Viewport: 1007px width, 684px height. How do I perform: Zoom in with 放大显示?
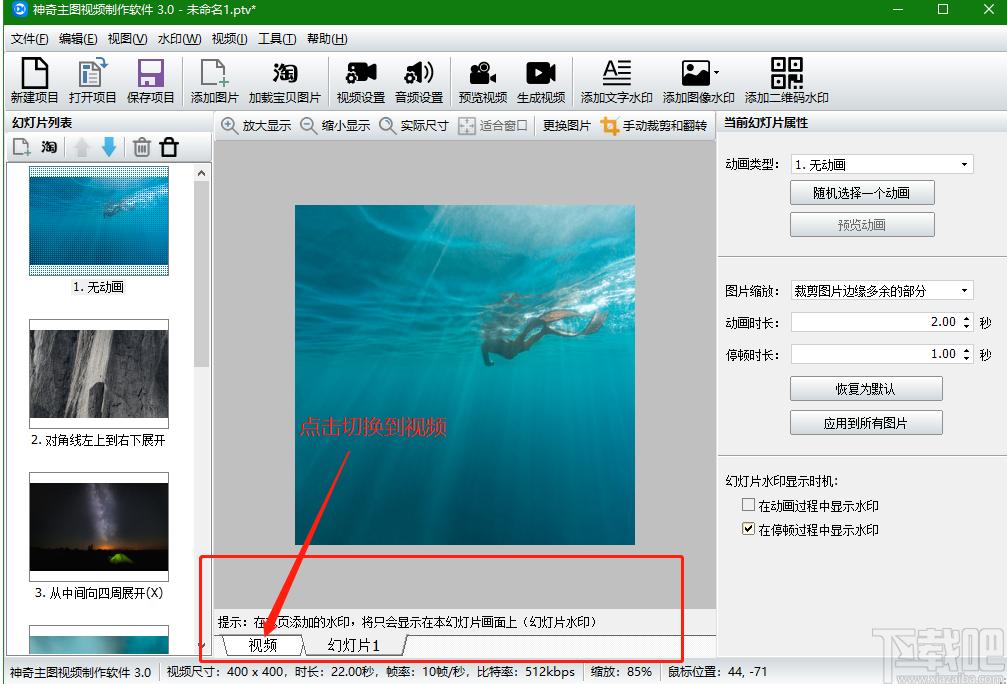(256, 125)
